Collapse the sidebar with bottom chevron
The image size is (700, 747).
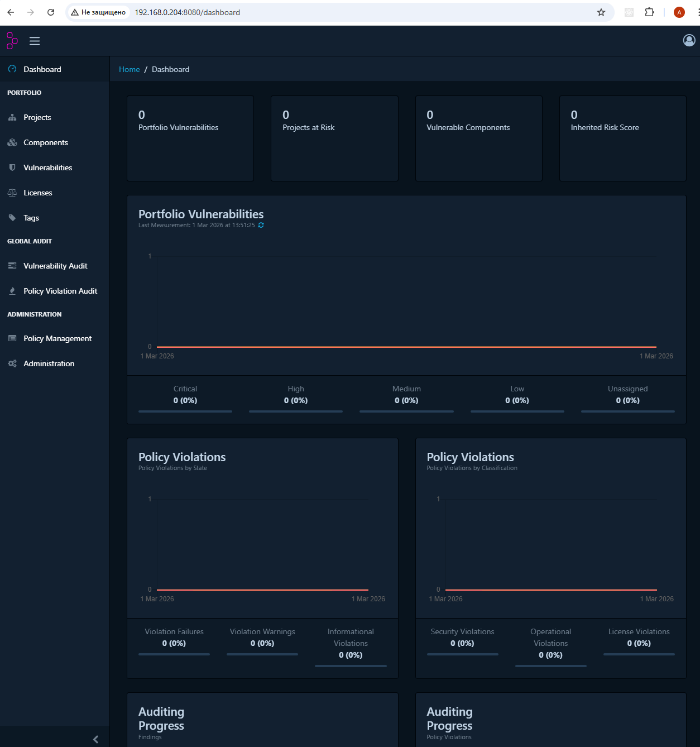pyautogui.click(x=95, y=739)
